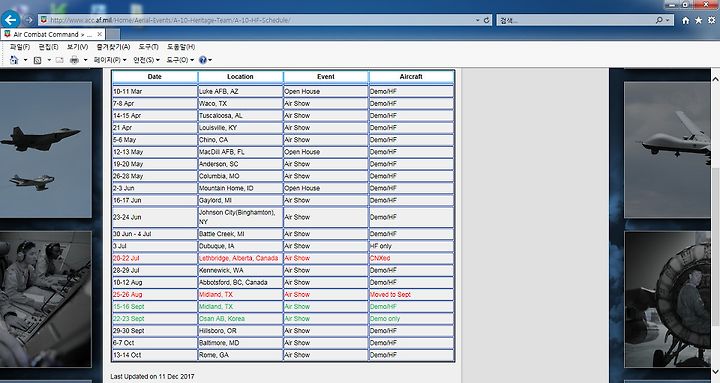
Task: Click the Read mail icon
Action: click(x=59, y=60)
